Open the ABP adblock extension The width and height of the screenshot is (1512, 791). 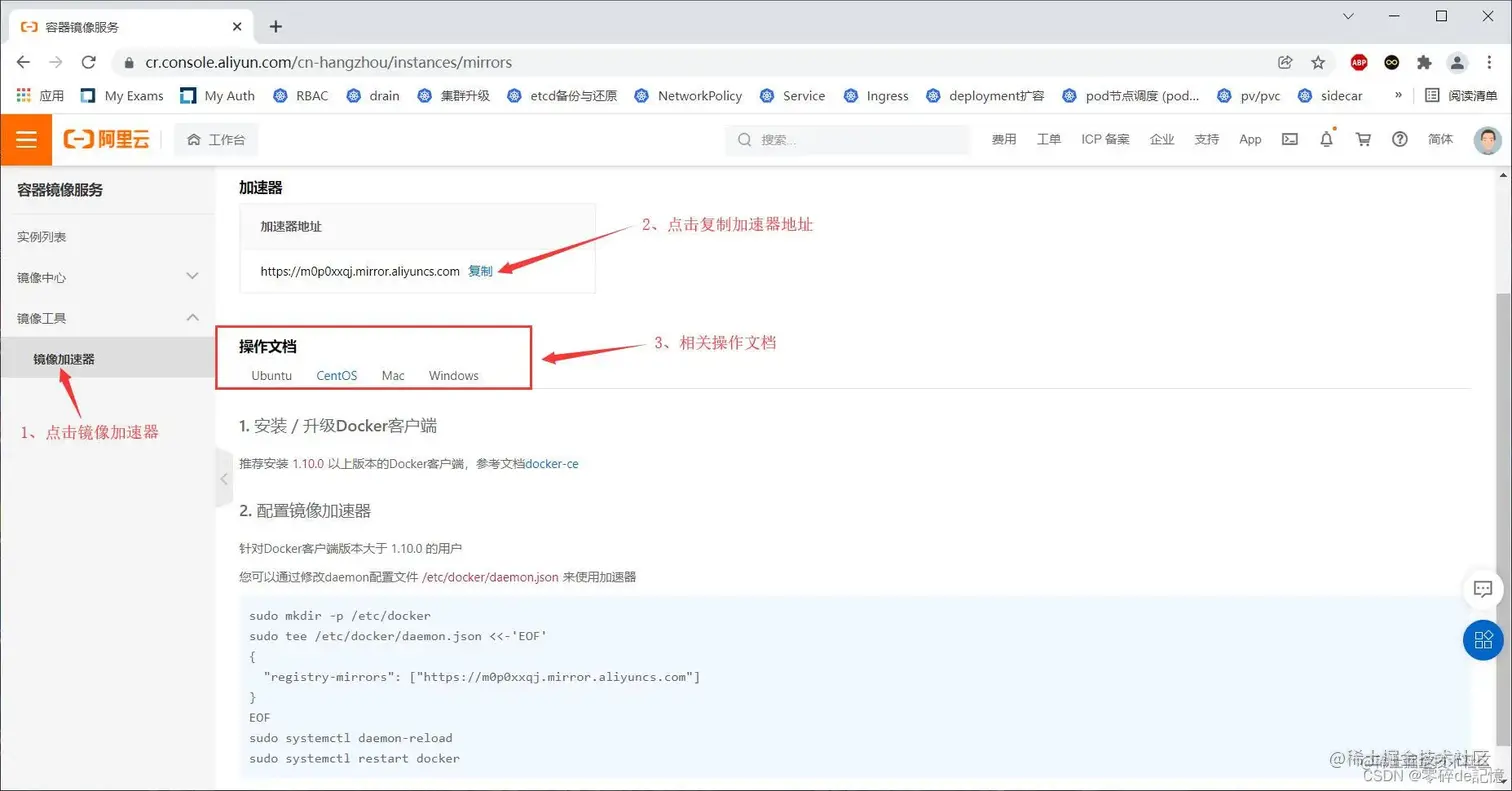pyautogui.click(x=1359, y=62)
